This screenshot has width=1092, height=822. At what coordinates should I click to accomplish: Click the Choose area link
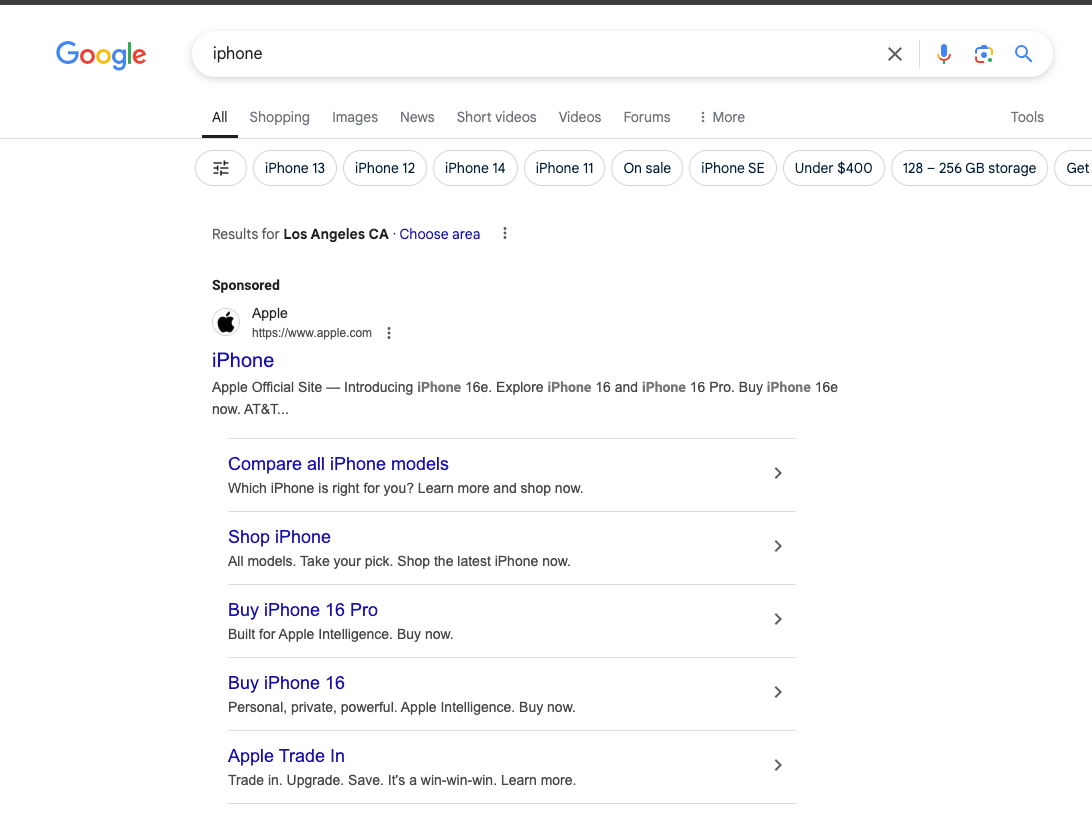[439, 234]
